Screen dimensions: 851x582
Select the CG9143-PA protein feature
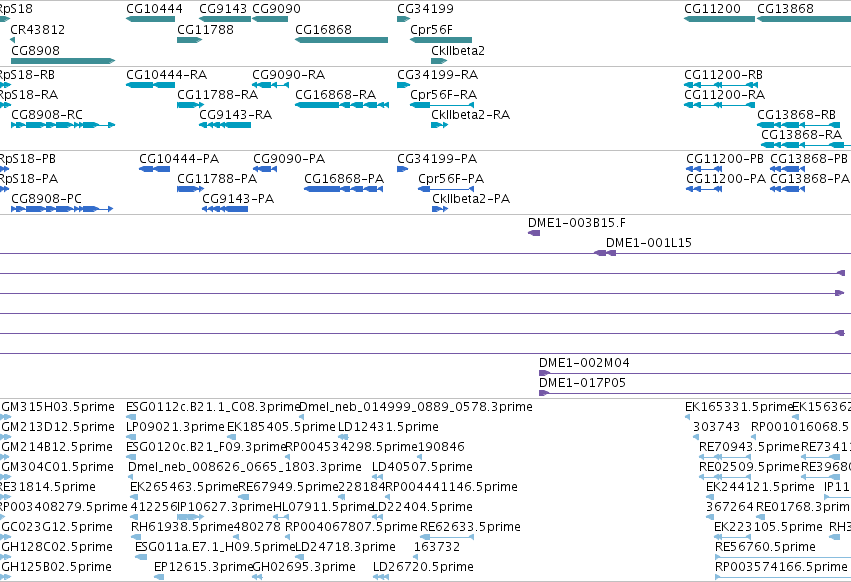(225, 209)
